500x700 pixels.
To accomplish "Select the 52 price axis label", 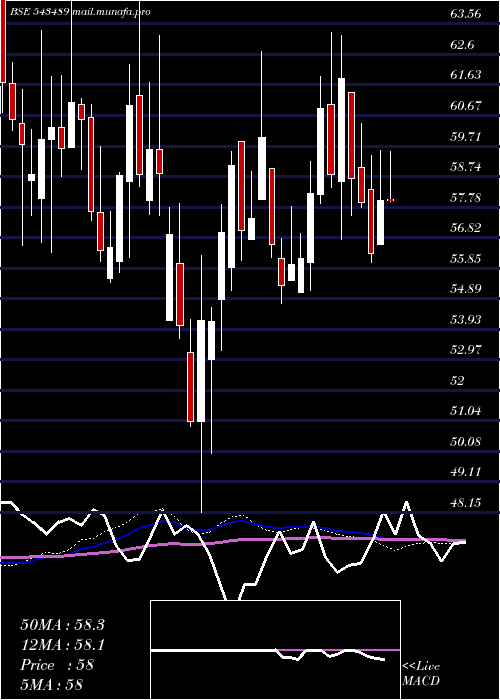I will click(458, 380).
